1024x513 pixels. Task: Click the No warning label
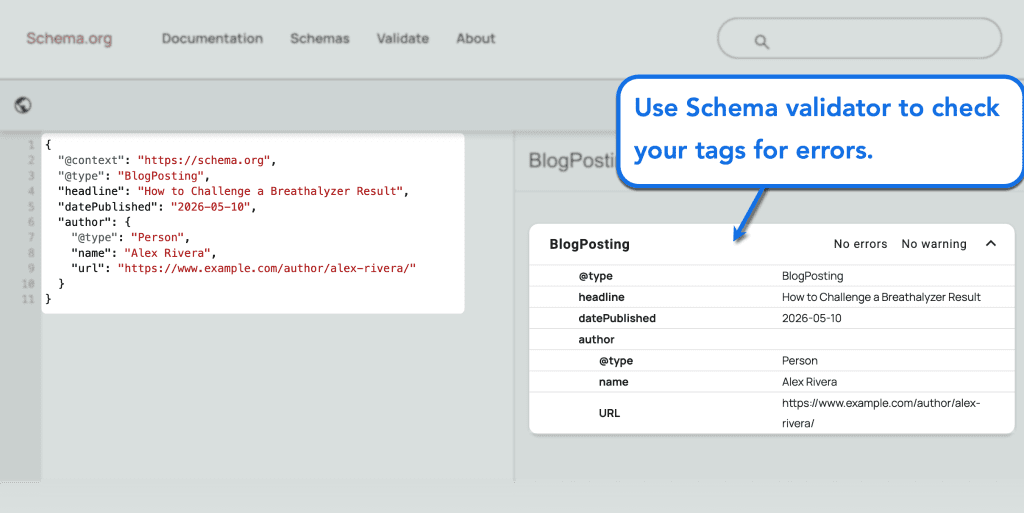(x=934, y=244)
